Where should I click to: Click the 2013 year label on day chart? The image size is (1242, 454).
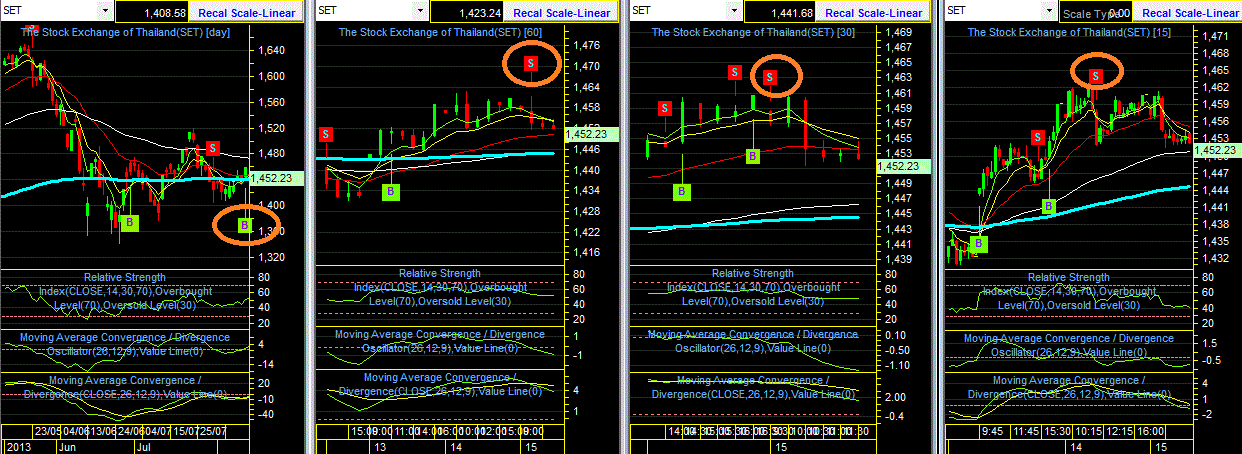19,445
